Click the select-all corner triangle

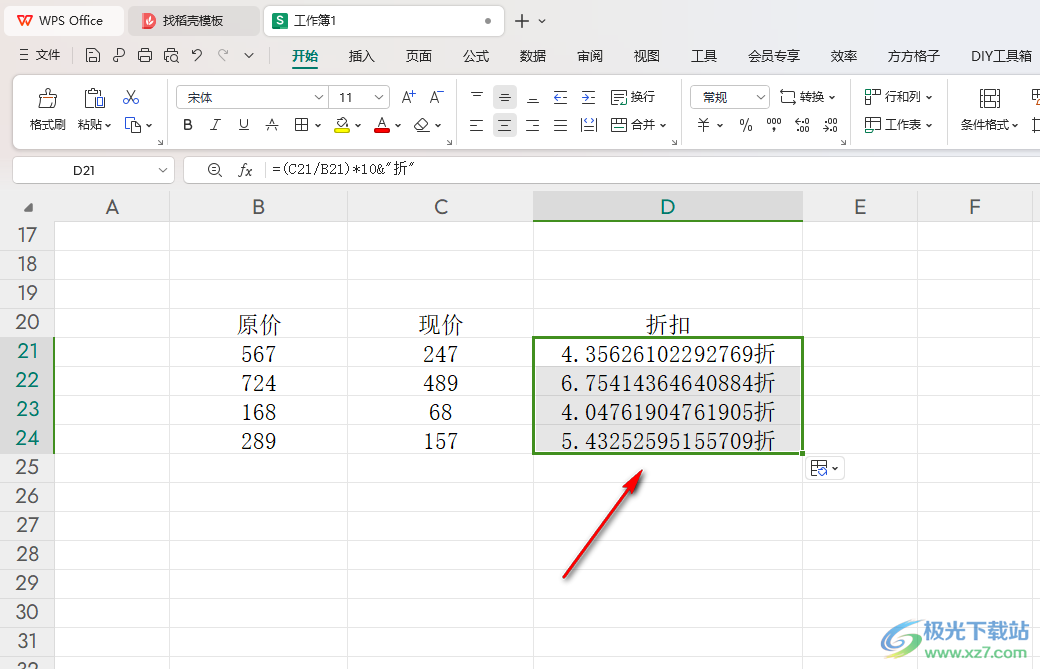(28, 208)
